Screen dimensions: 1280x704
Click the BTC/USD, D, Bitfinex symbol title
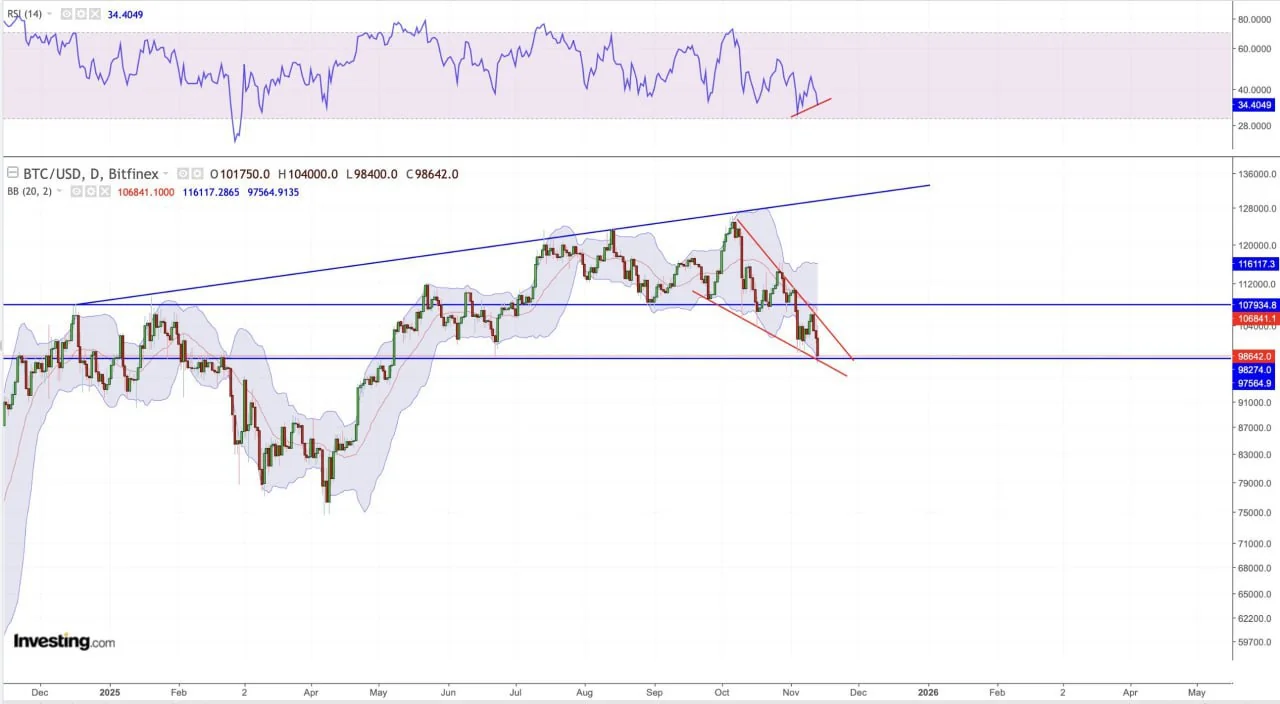pyautogui.click(x=90, y=174)
